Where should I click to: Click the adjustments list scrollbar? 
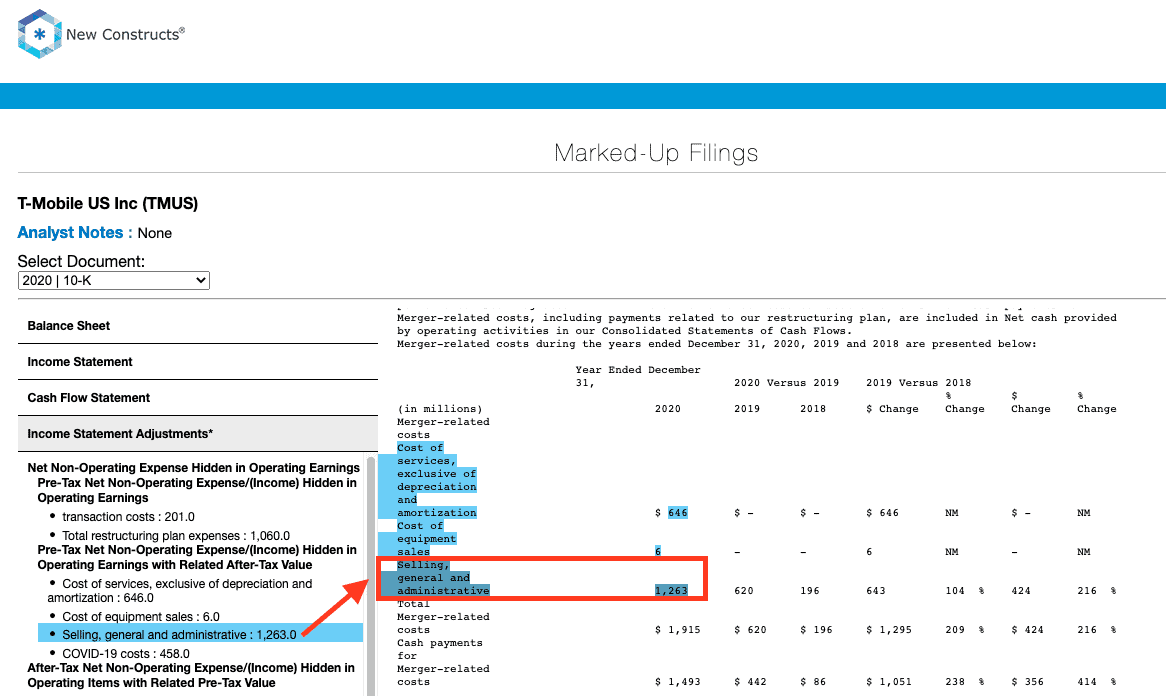click(371, 576)
